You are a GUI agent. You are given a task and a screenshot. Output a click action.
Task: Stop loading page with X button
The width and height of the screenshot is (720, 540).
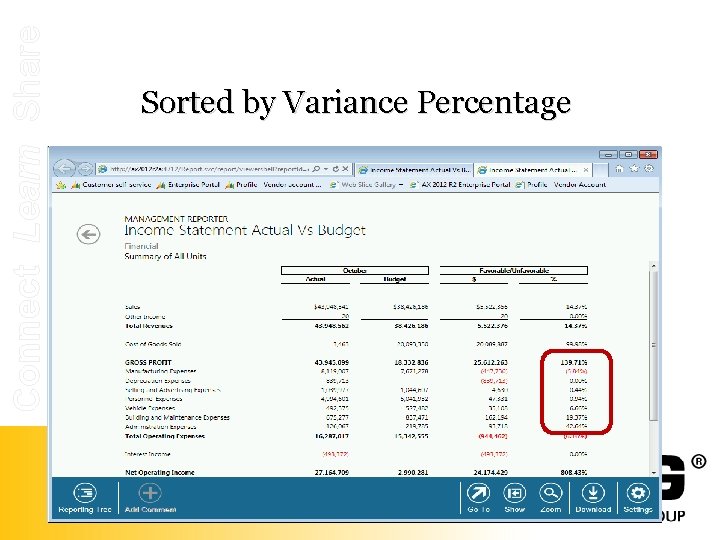point(345,169)
